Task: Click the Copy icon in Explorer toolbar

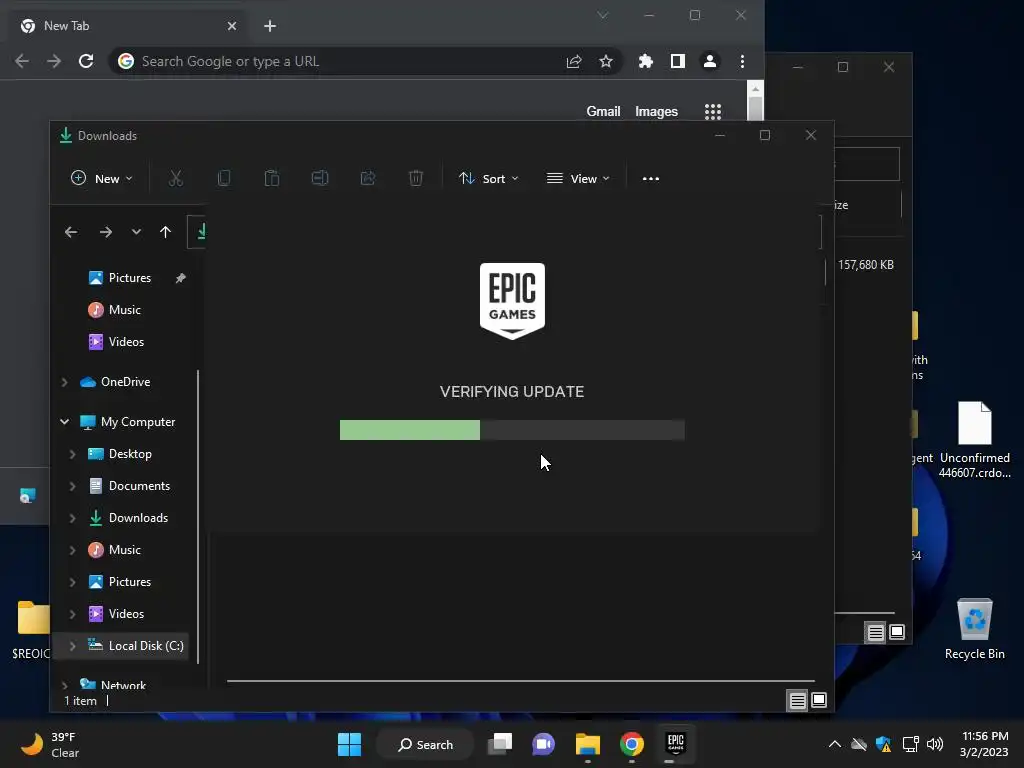Action: pyautogui.click(x=224, y=178)
